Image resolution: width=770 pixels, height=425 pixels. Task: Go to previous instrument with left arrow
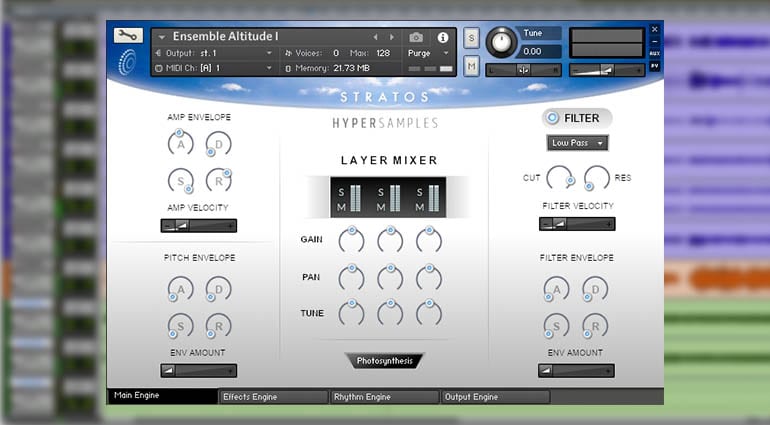[x=375, y=37]
